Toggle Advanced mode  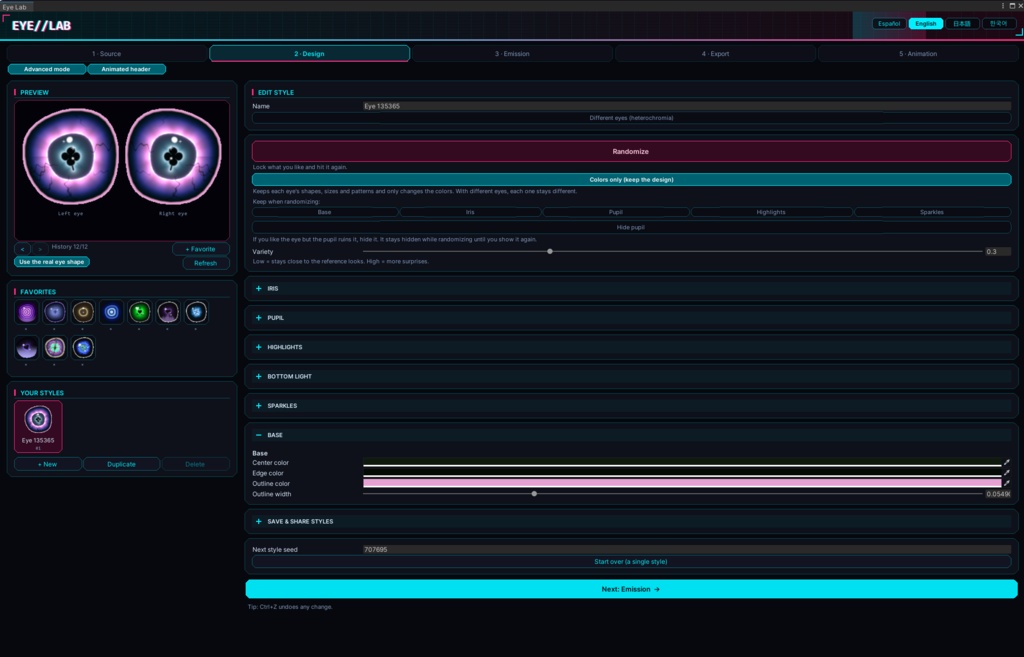tap(47, 69)
